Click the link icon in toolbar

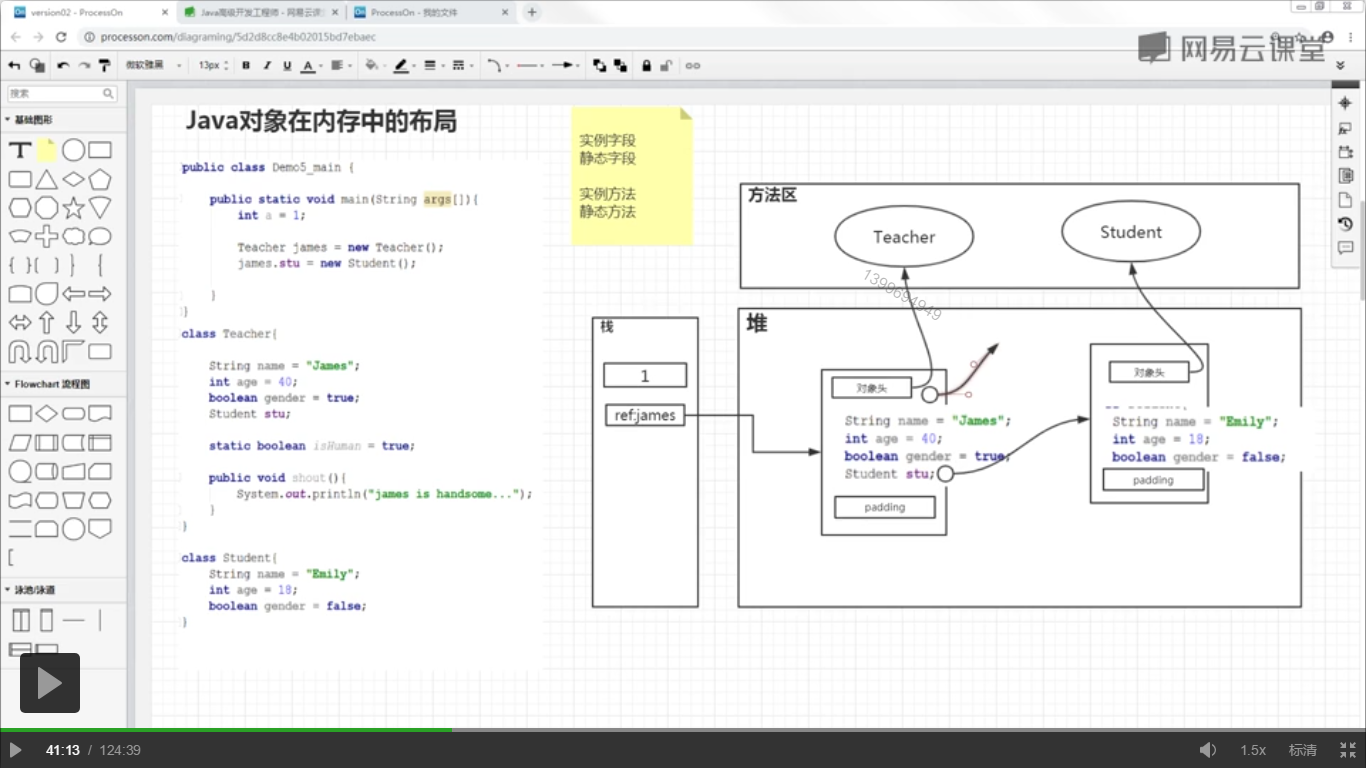tap(692, 65)
